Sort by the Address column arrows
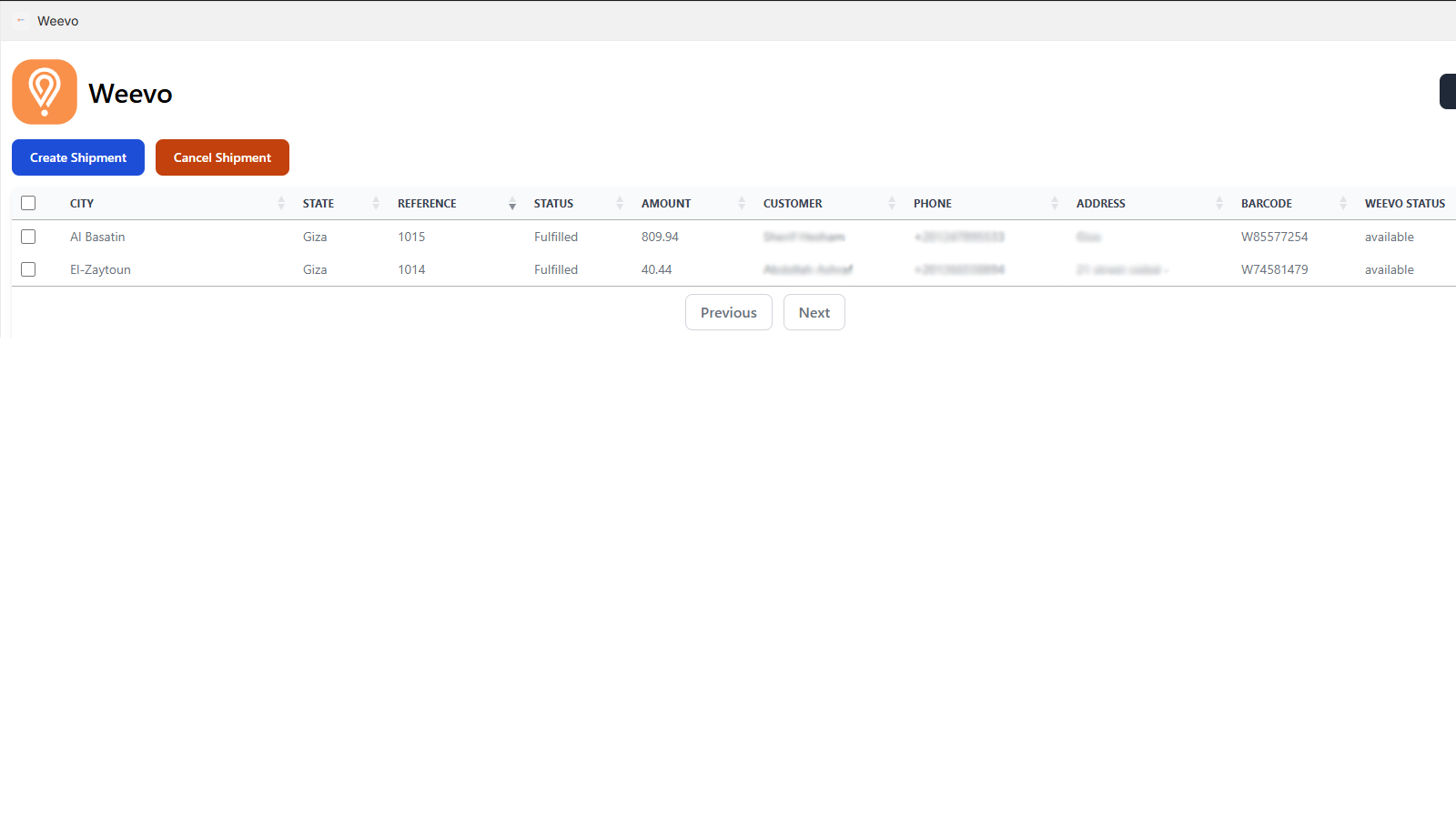Screen dimensions: 1456x819 (x=1219, y=204)
